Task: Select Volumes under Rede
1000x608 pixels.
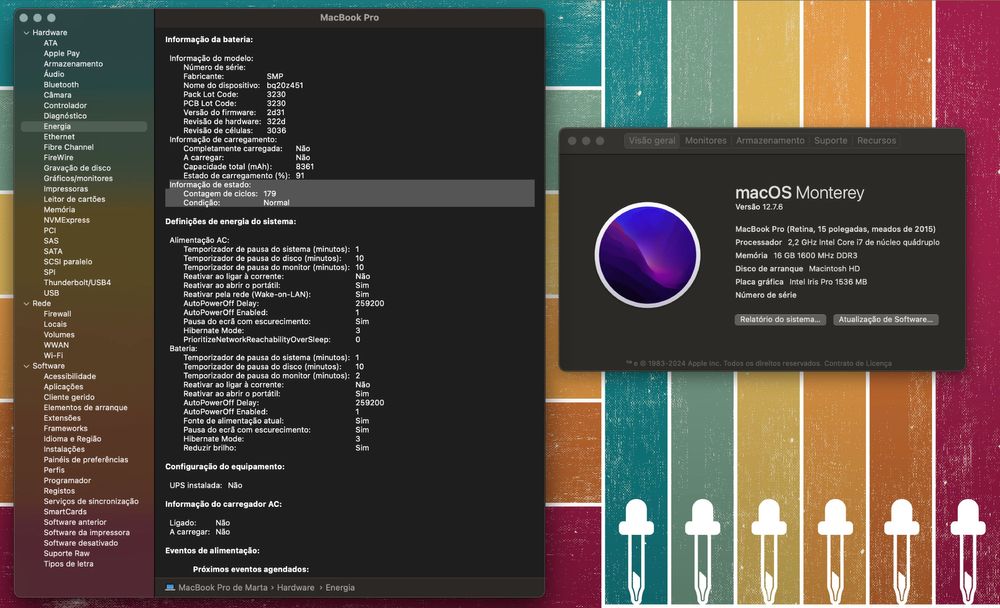Action: pos(59,335)
